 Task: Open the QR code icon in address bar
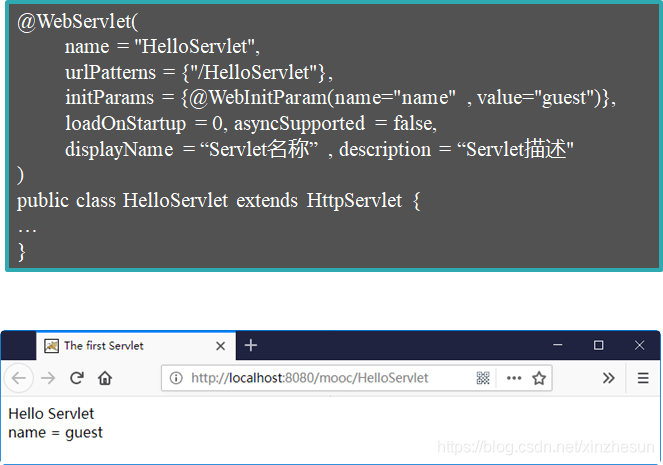coord(483,378)
